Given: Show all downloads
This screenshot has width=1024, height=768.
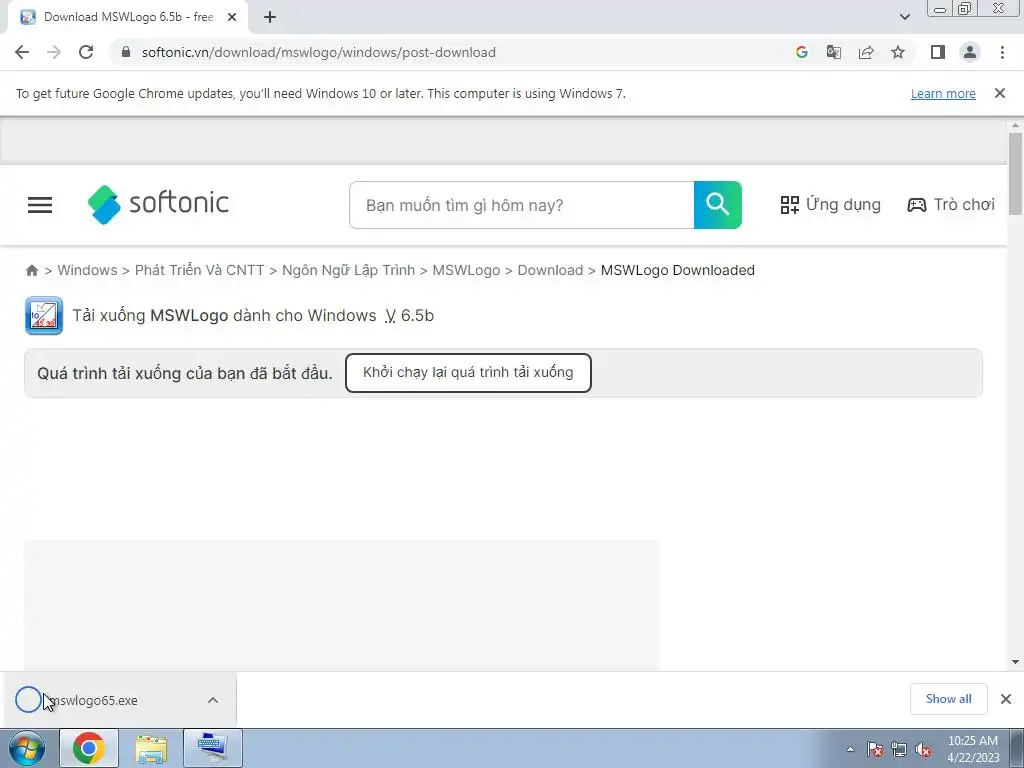Looking at the screenshot, I should pos(948,699).
